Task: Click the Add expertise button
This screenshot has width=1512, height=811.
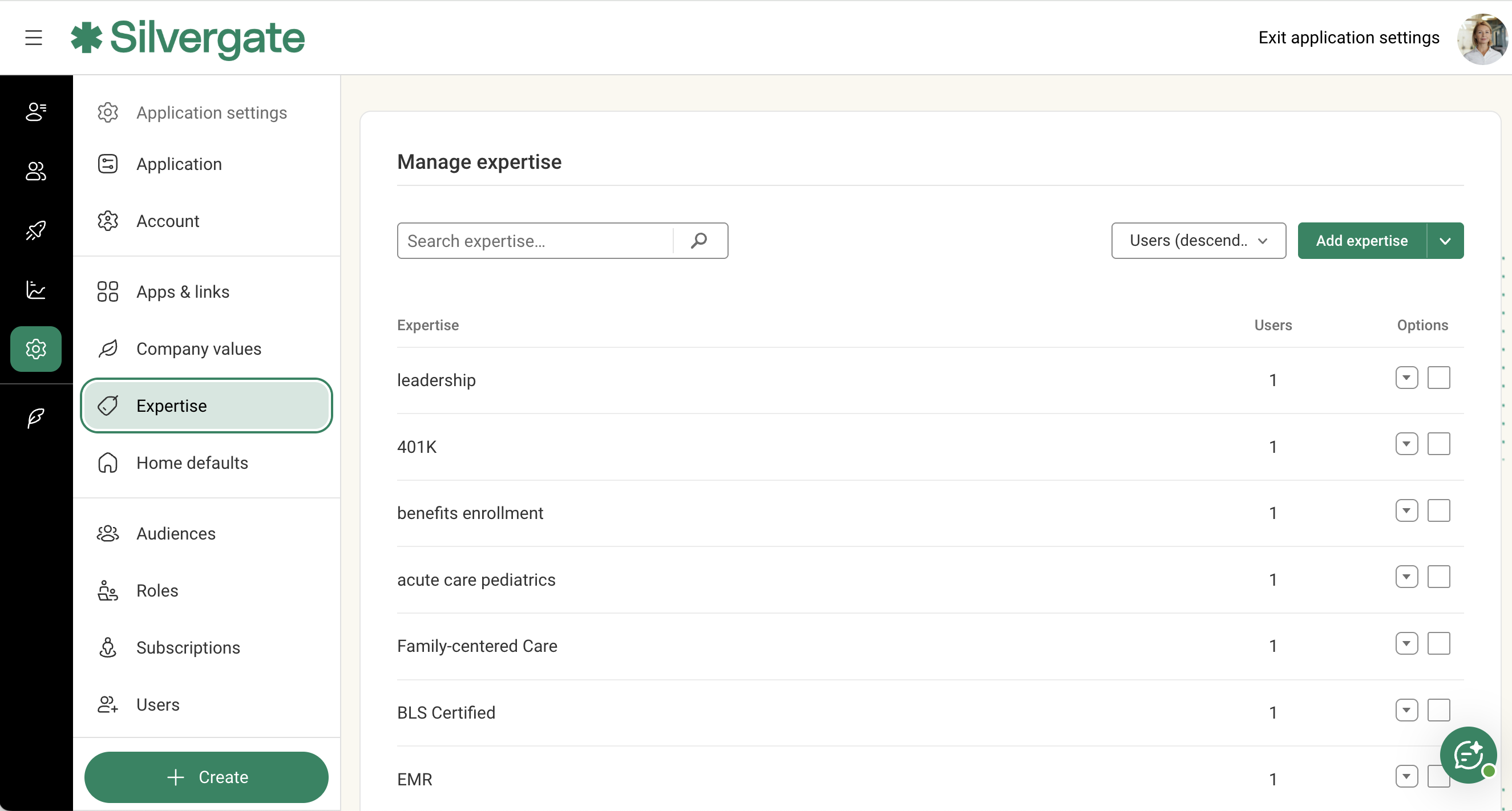Action: point(1362,241)
